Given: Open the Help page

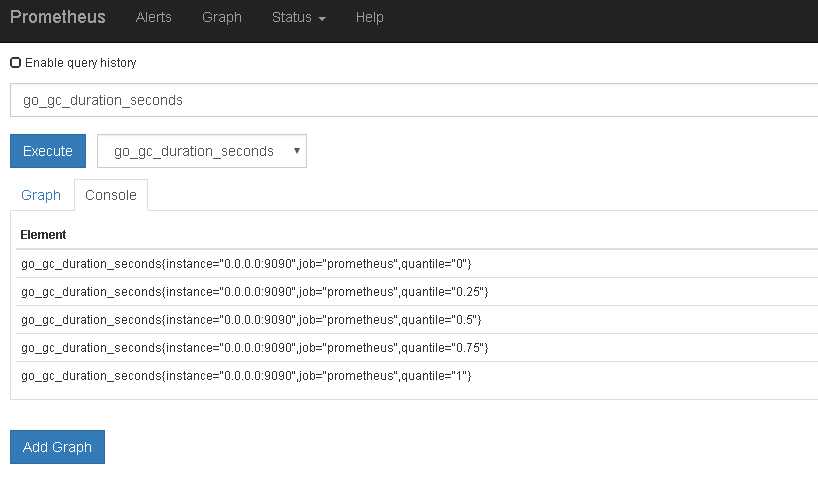Looking at the screenshot, I should 369,17.
